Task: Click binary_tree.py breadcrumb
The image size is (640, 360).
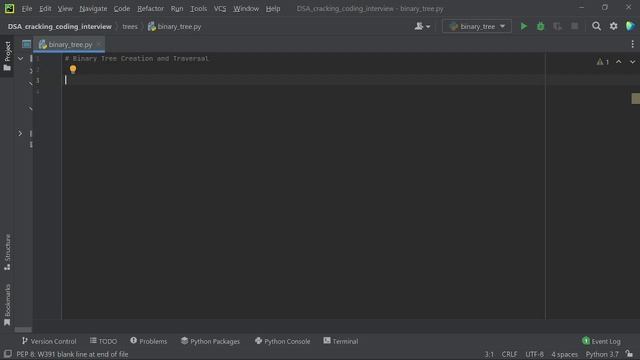Action: coord(174,27)
